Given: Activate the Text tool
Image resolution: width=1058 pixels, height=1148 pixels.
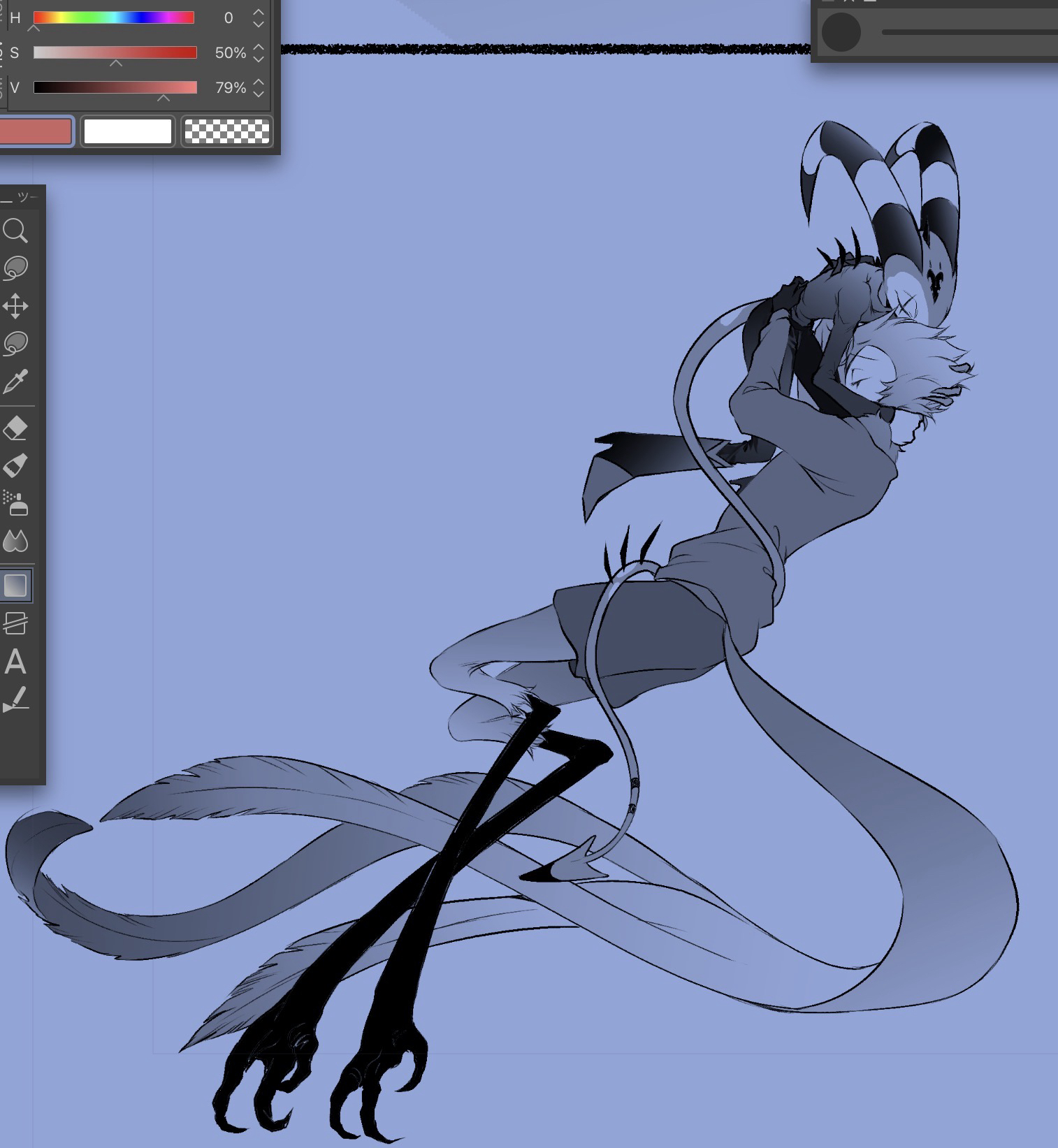Looking at the screenshot, I should tap(15, 662).
